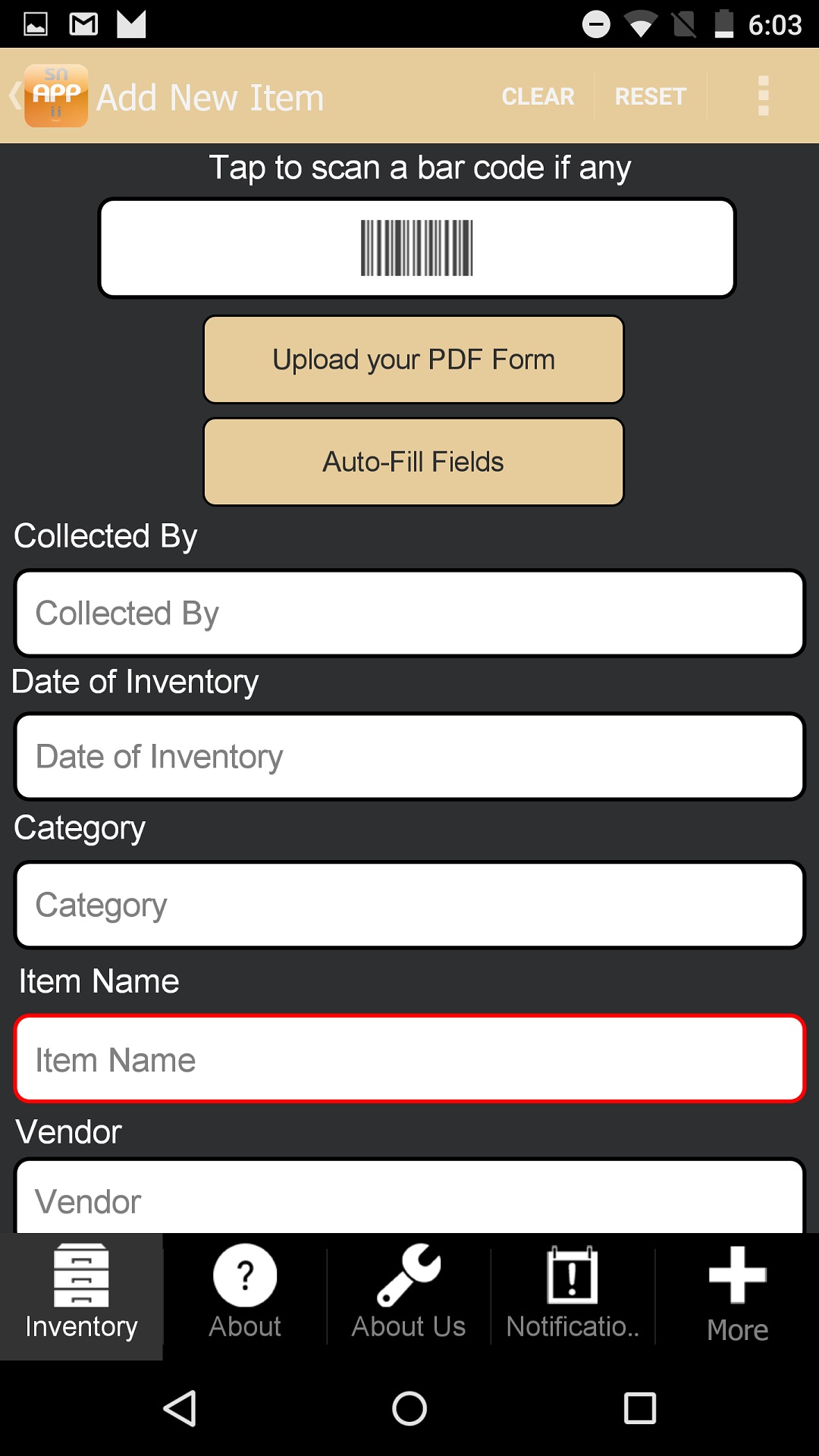The image size is (819, 1456).
Task: Tap the Recents square navigation button
Action: tap(639, 1410)
